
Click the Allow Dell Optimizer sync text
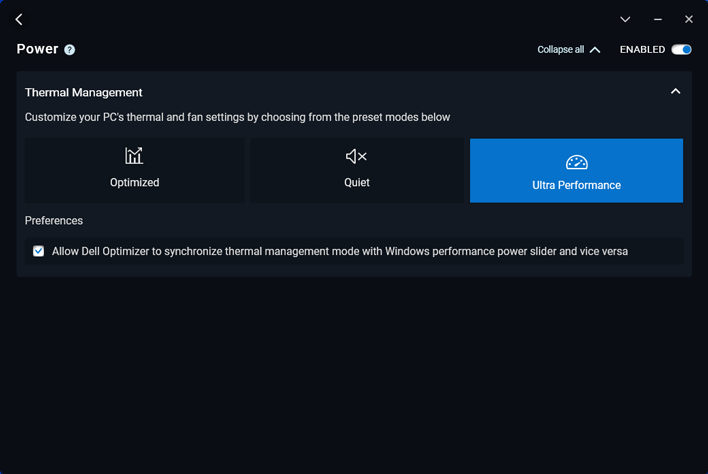point(340,251)
